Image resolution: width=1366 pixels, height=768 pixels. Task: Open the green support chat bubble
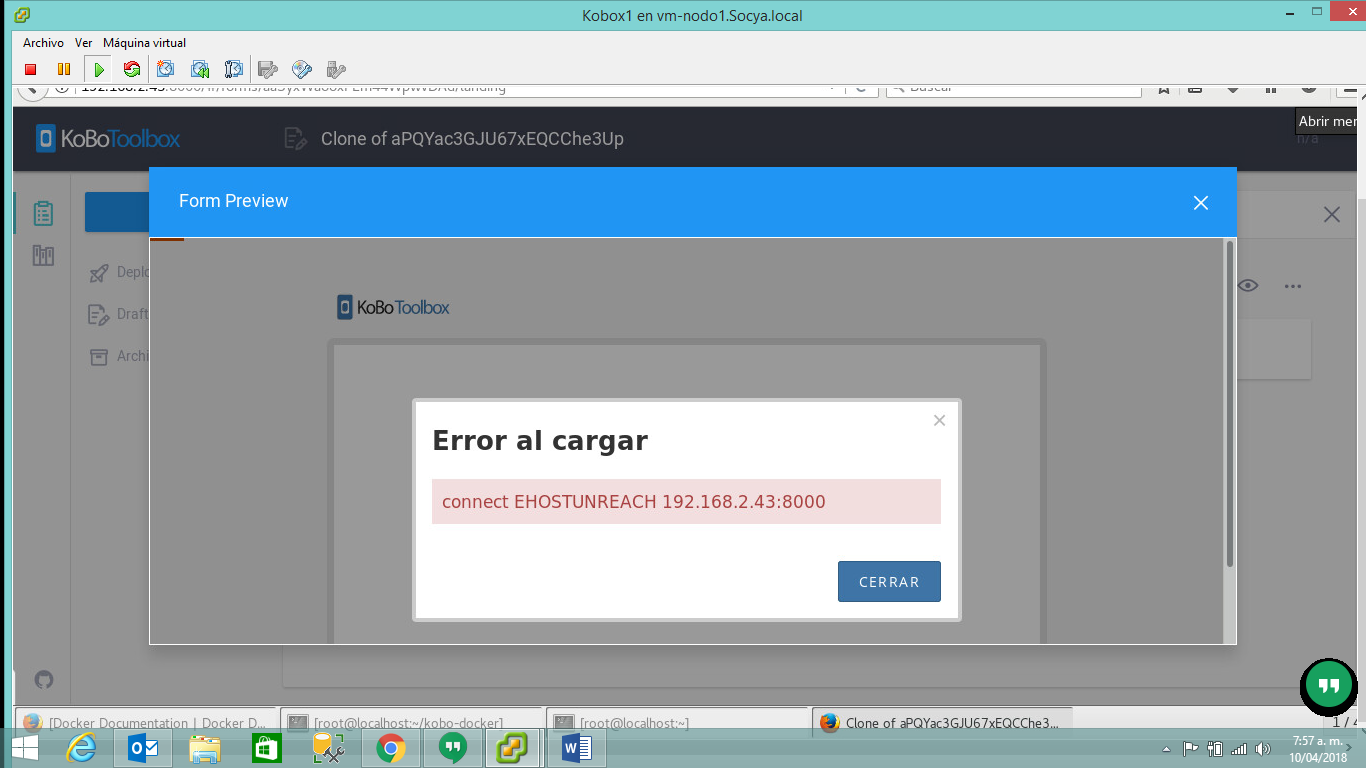(x=1328, y=687)
